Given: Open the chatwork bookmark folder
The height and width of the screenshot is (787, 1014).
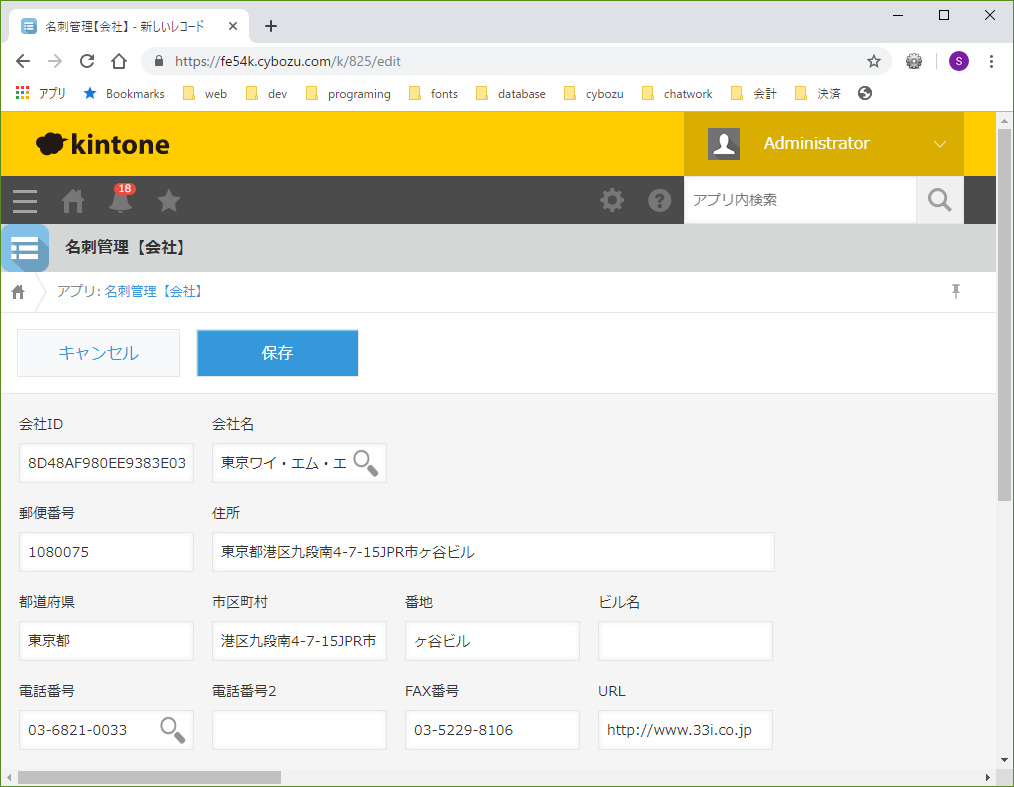Looking at the screenshot, I should click(x=677, y=94).
